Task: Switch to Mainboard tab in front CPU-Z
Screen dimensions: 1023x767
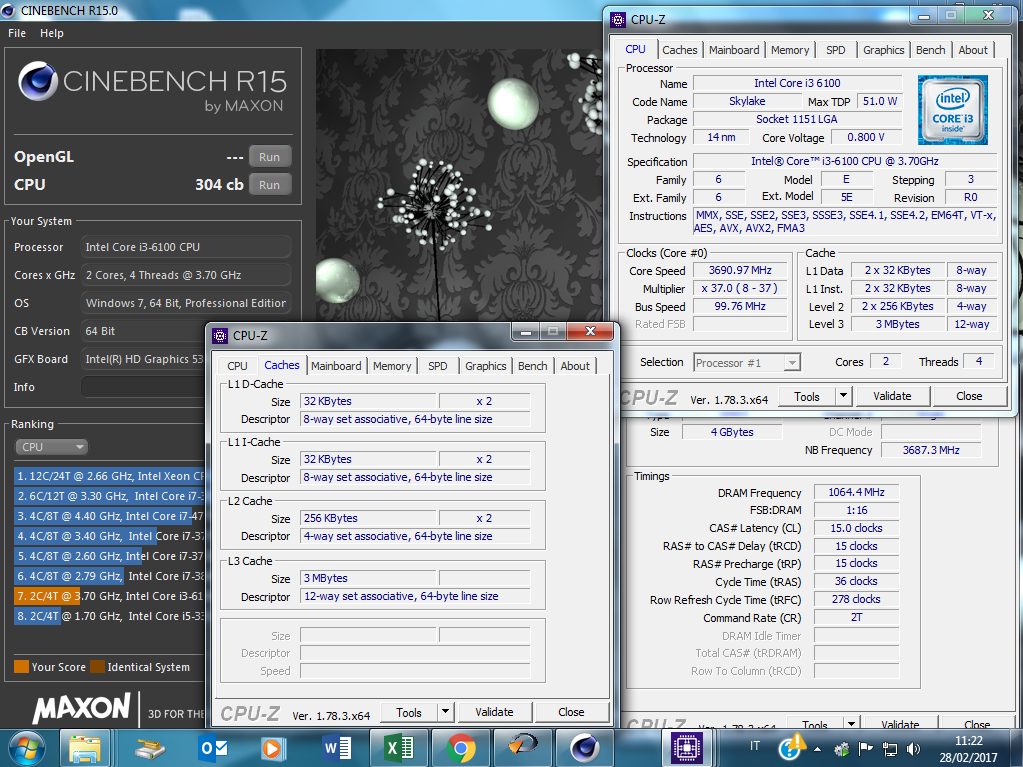Action: [x=336, y=366]
